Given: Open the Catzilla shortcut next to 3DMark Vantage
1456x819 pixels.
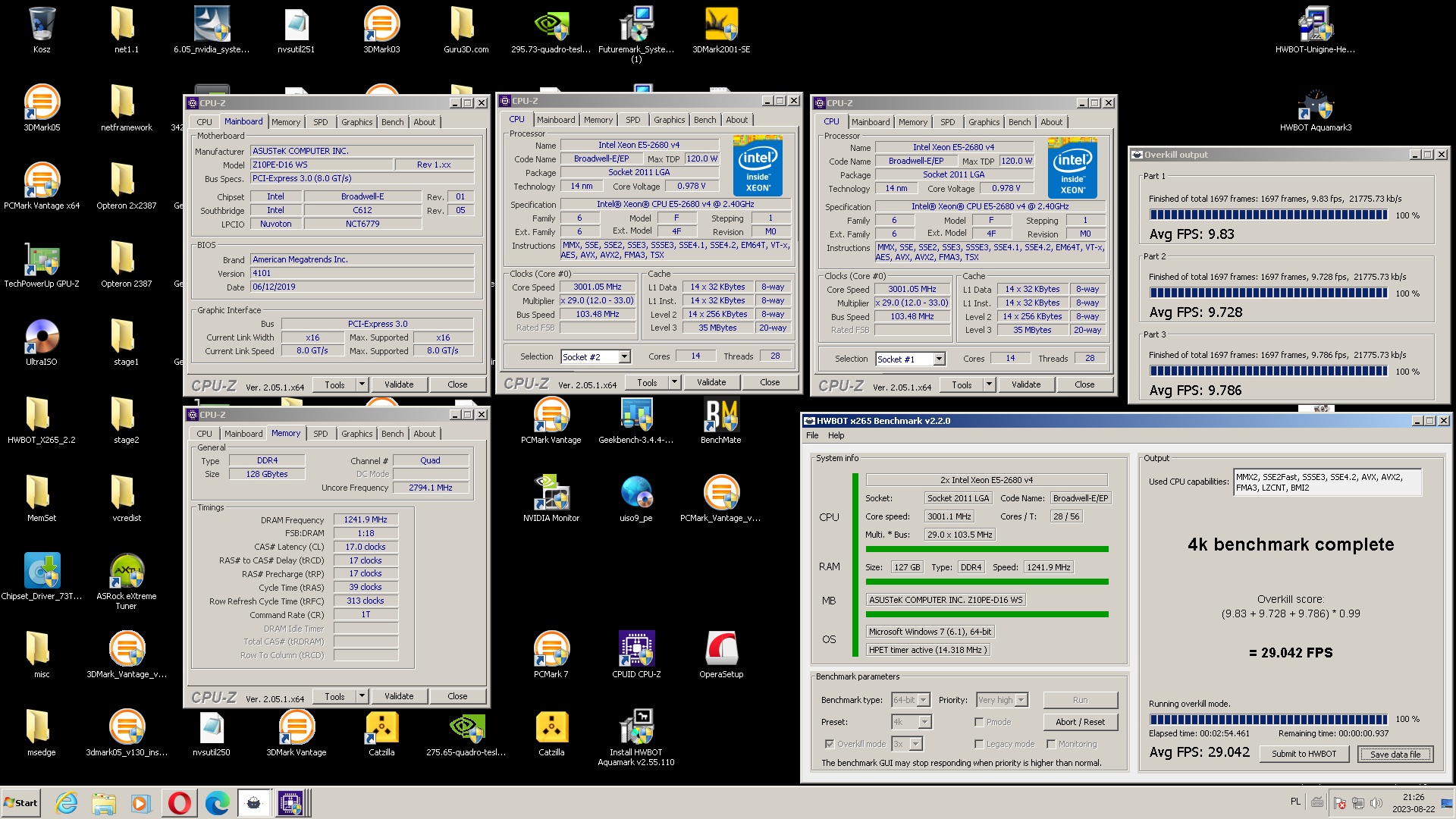Looking at the screenshot, I should (x=381, y=732).
